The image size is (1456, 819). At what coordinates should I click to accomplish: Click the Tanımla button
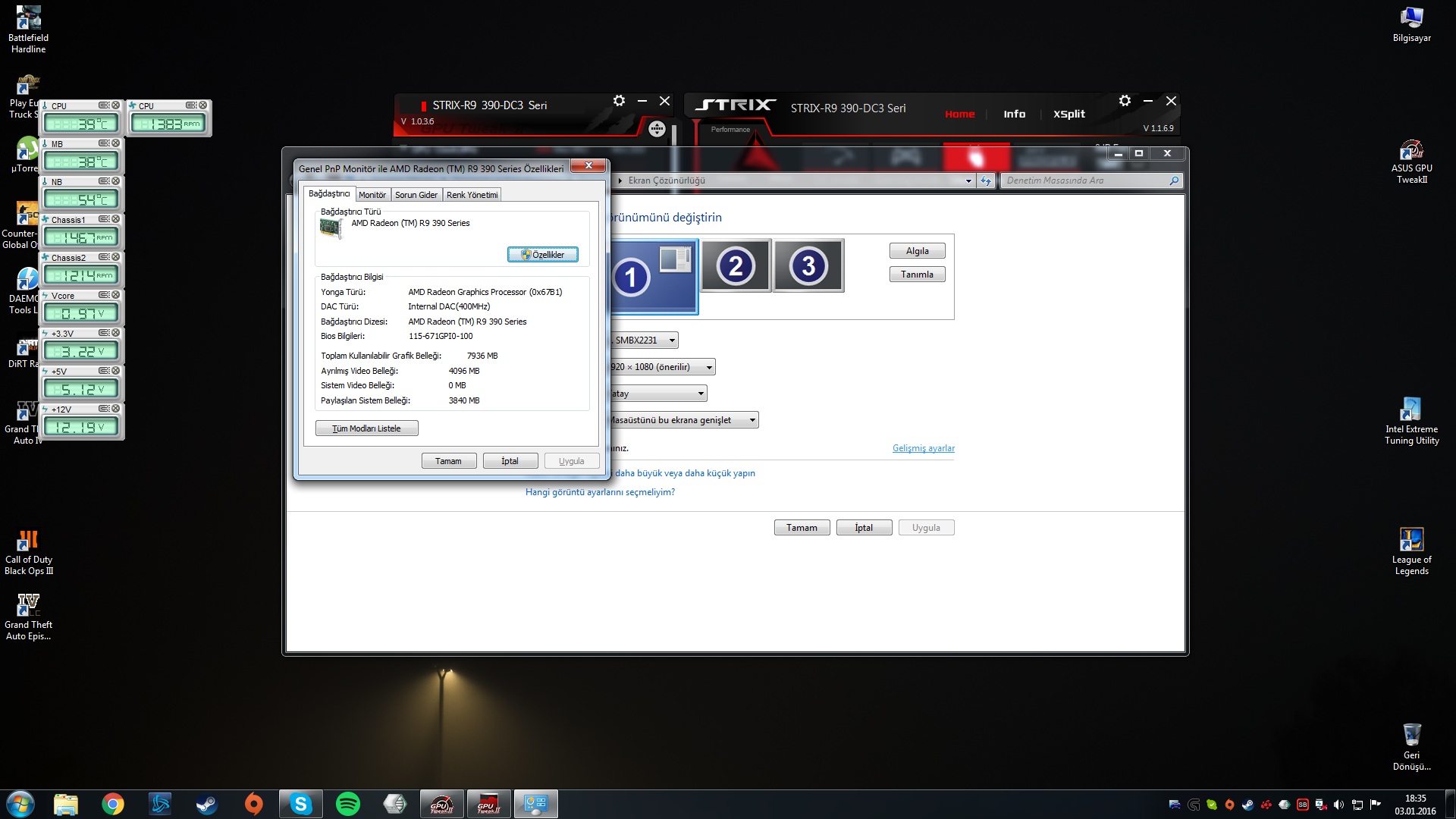coord(917,275)
